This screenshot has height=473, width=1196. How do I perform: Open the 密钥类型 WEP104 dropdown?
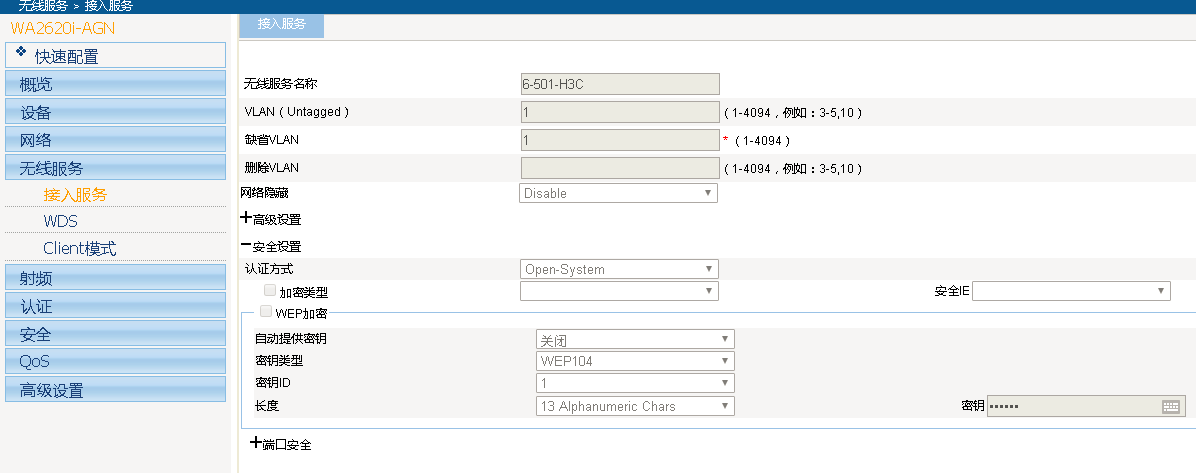(635, 361)
